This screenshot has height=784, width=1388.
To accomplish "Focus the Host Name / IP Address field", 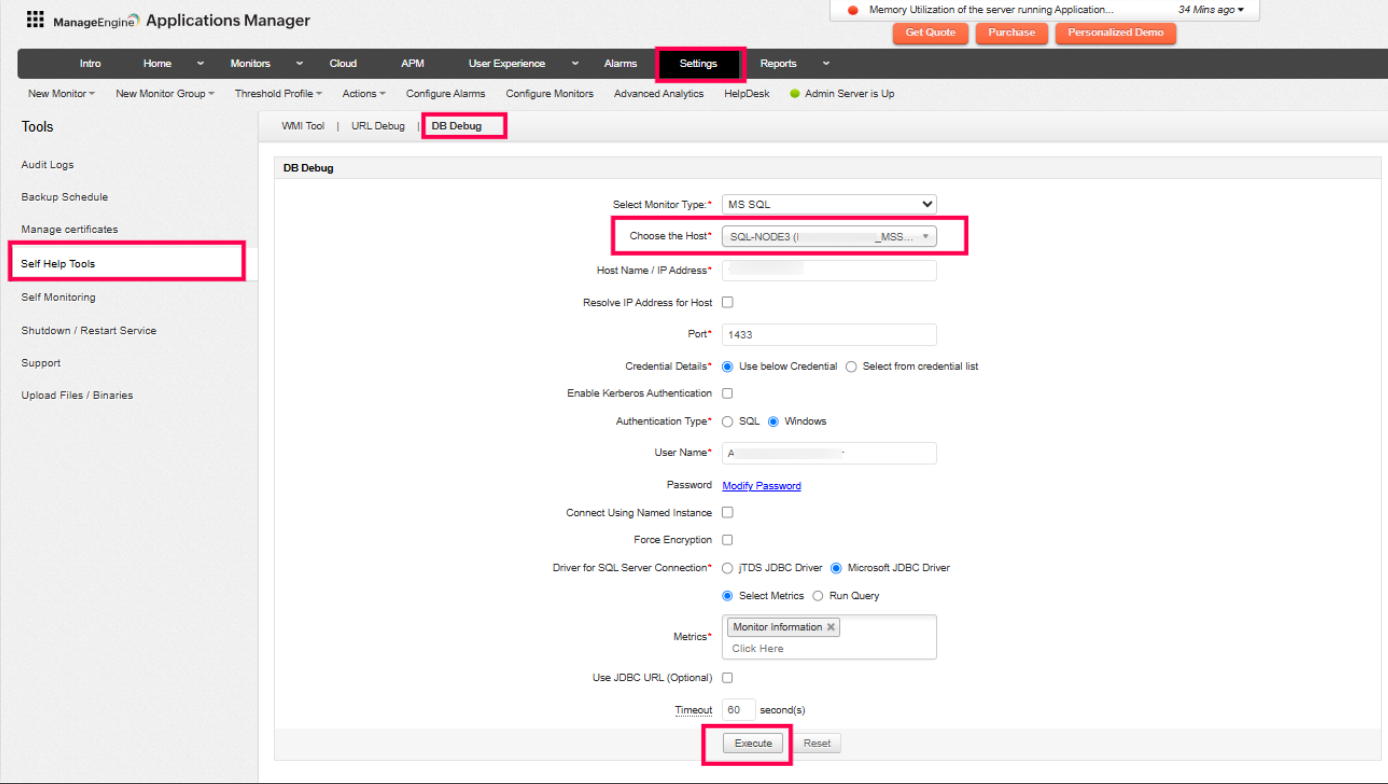I will coord(829,270).
